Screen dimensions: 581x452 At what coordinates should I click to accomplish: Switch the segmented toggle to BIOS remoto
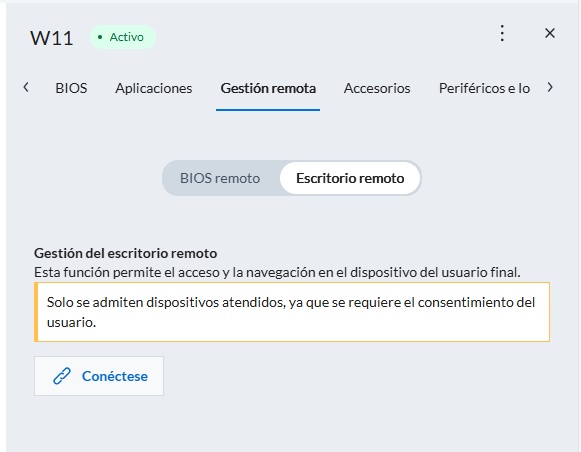220,178
